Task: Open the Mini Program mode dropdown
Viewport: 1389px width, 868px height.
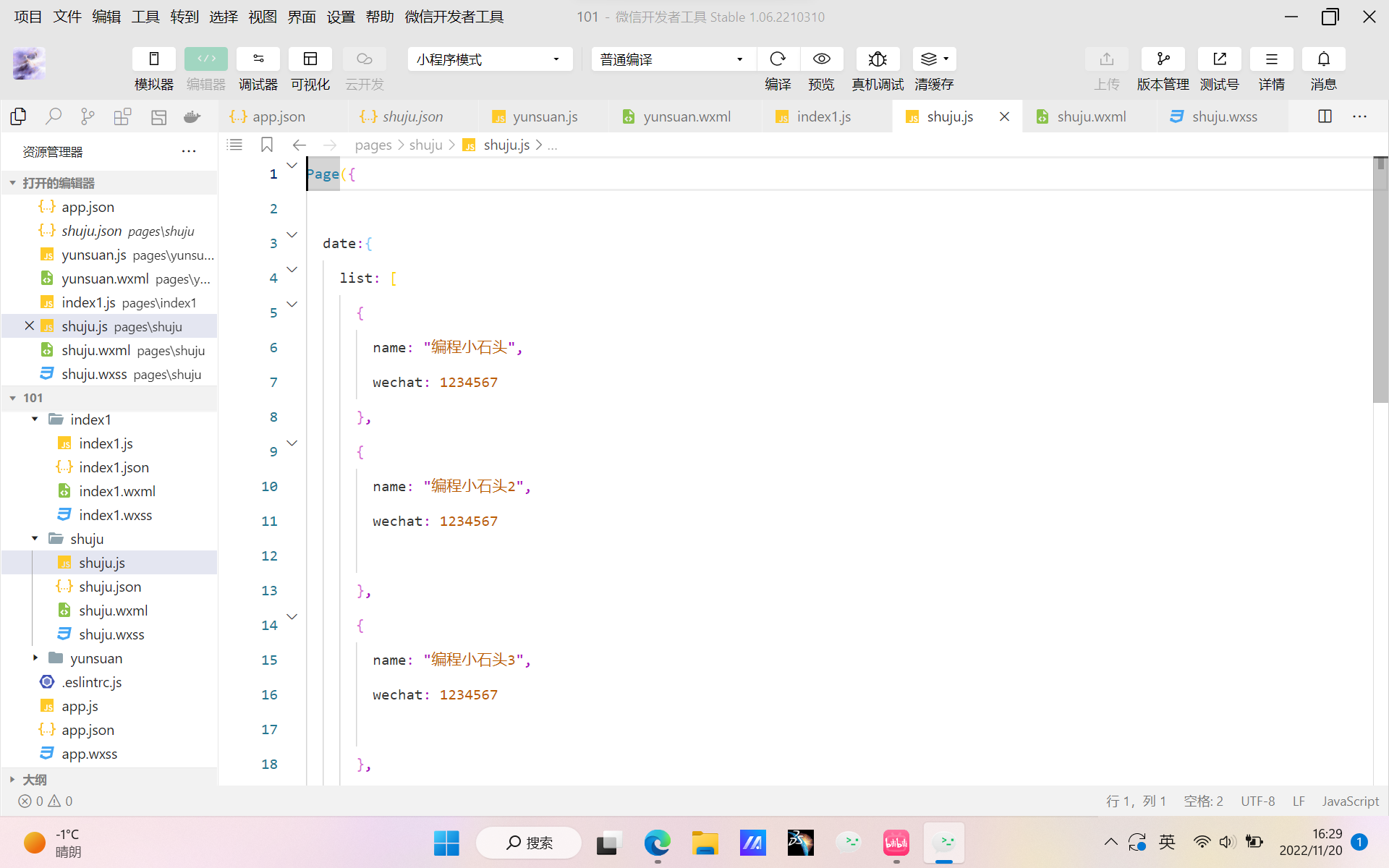Action: (489, 59)
